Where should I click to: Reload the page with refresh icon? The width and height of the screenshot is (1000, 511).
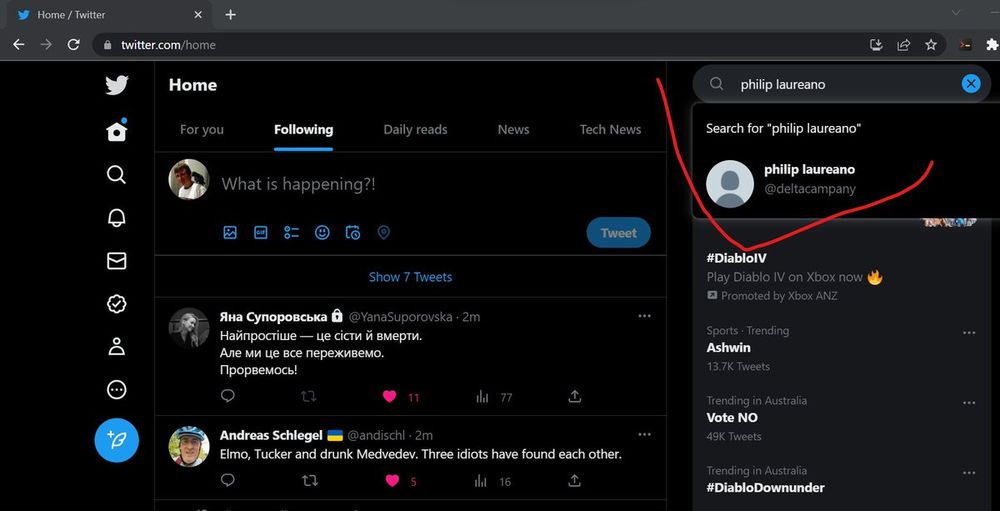tap(73, 45)
